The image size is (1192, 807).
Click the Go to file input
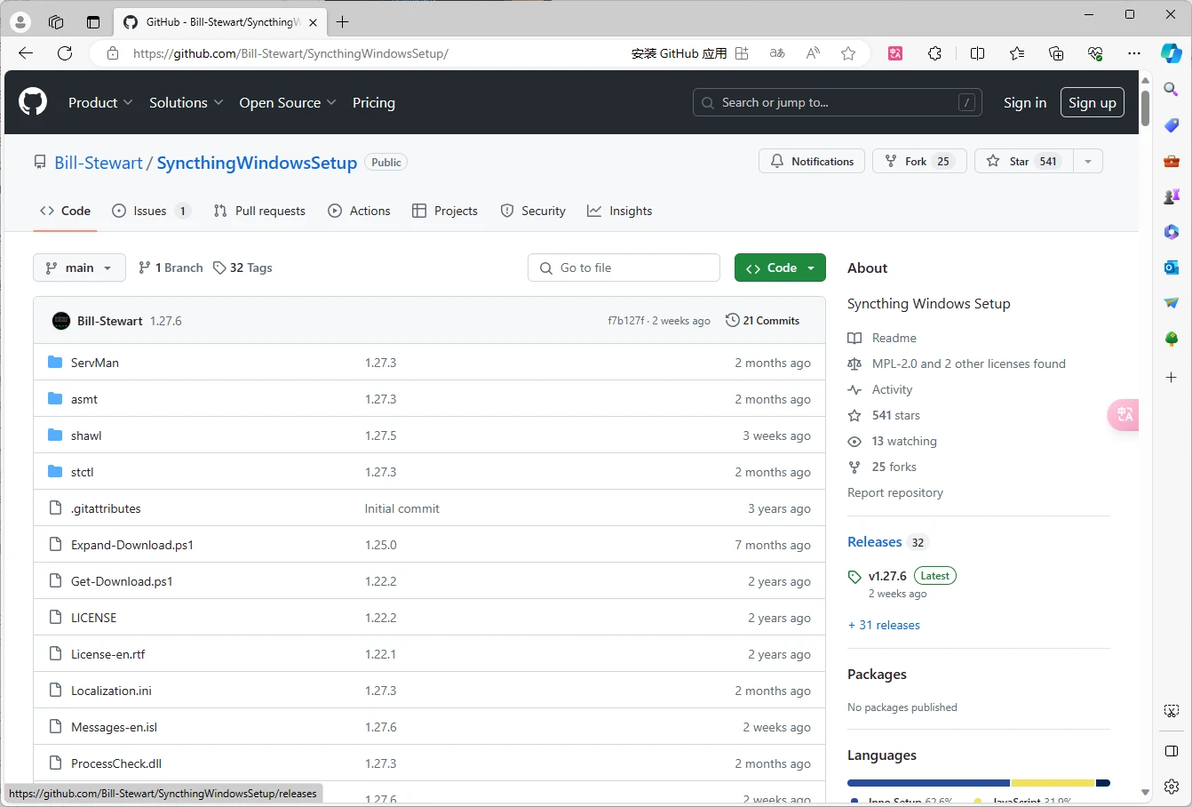[x=623, y=267]
